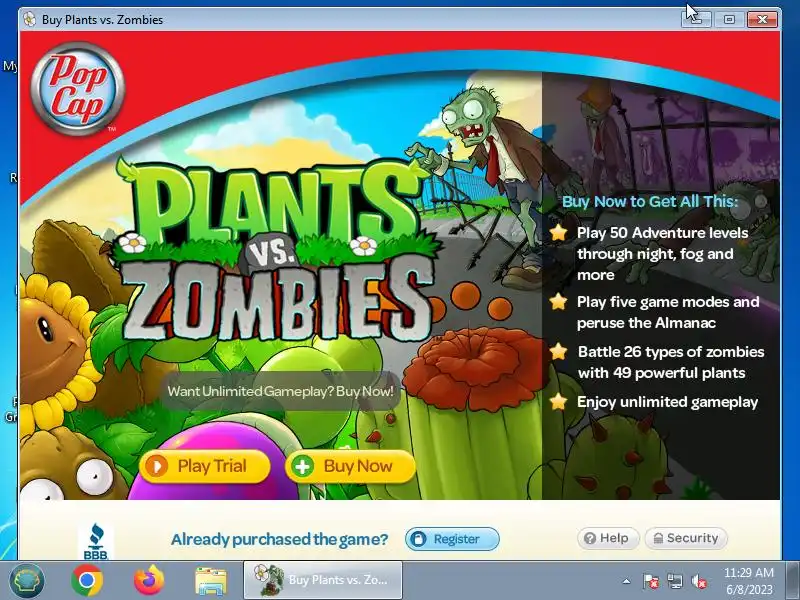The width and height of the screenshot is (800, 600).
Task: Click the star beside 'Enjoy unlimited gameplay'
Action: 558,401
